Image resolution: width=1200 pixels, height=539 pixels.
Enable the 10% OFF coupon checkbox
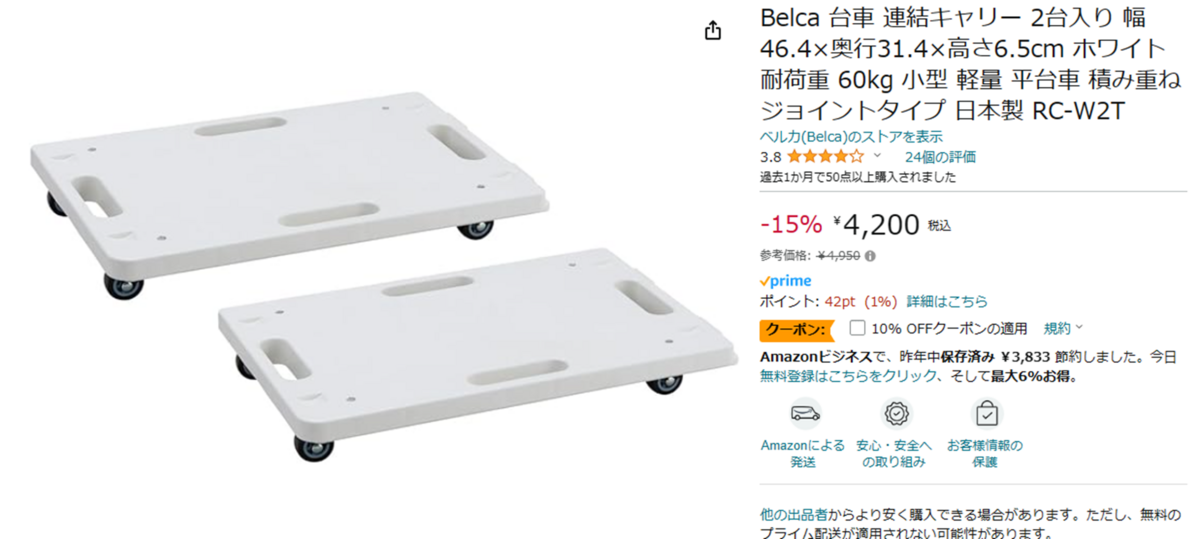point(857,328)
